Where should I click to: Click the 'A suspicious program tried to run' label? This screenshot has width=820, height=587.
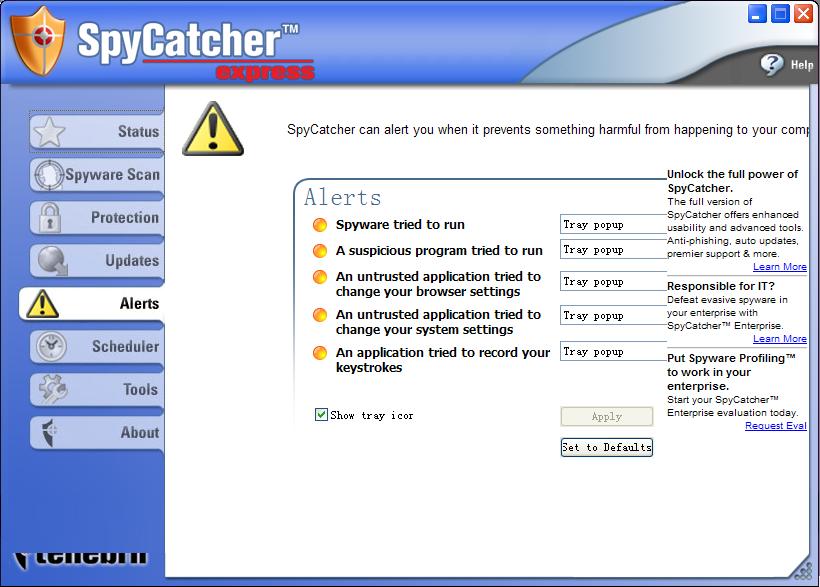(439, 251)
